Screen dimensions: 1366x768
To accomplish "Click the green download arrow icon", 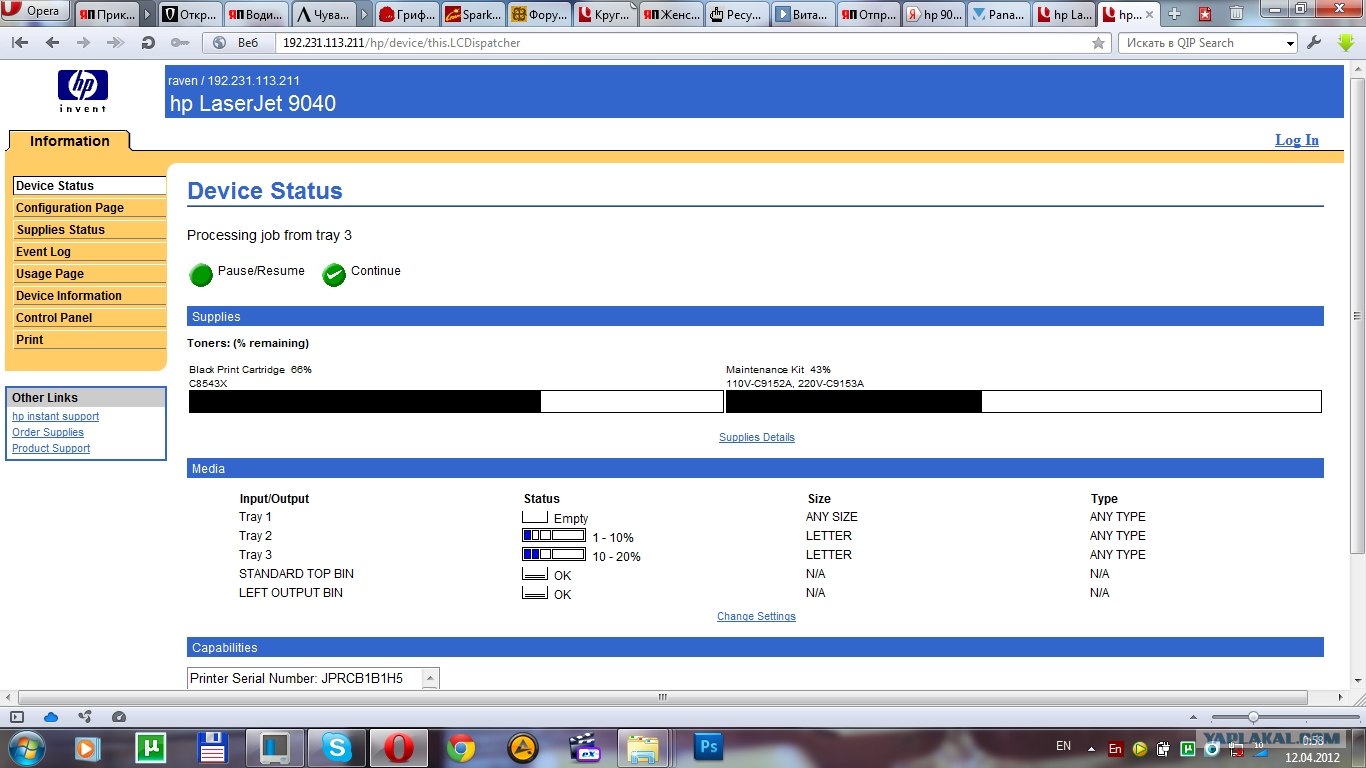I will pyautogui.click(x=1345, y=43).
